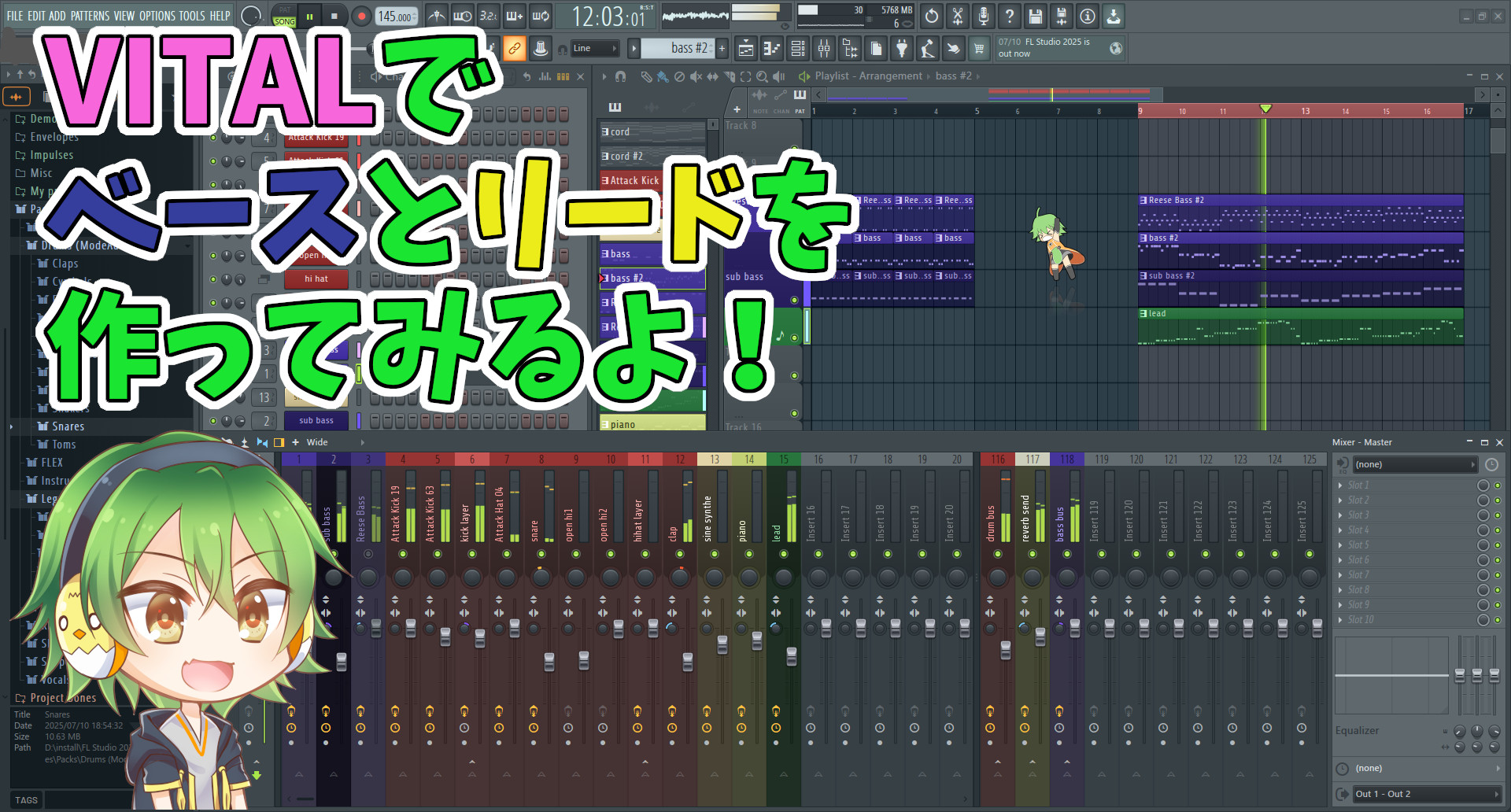Open top (none) input dropdown in Master
The width and height of the screenshot is (1511, 812).
(x=1414, y=464)
